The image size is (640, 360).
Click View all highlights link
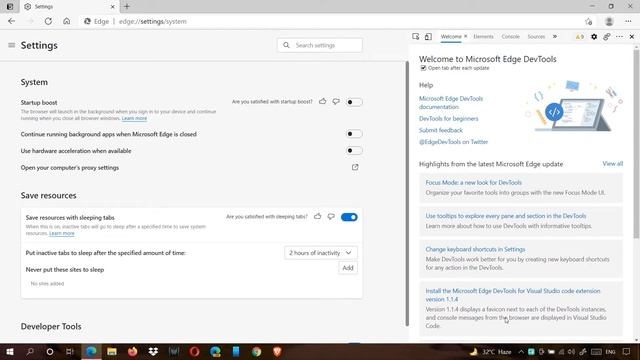(613, 164)
